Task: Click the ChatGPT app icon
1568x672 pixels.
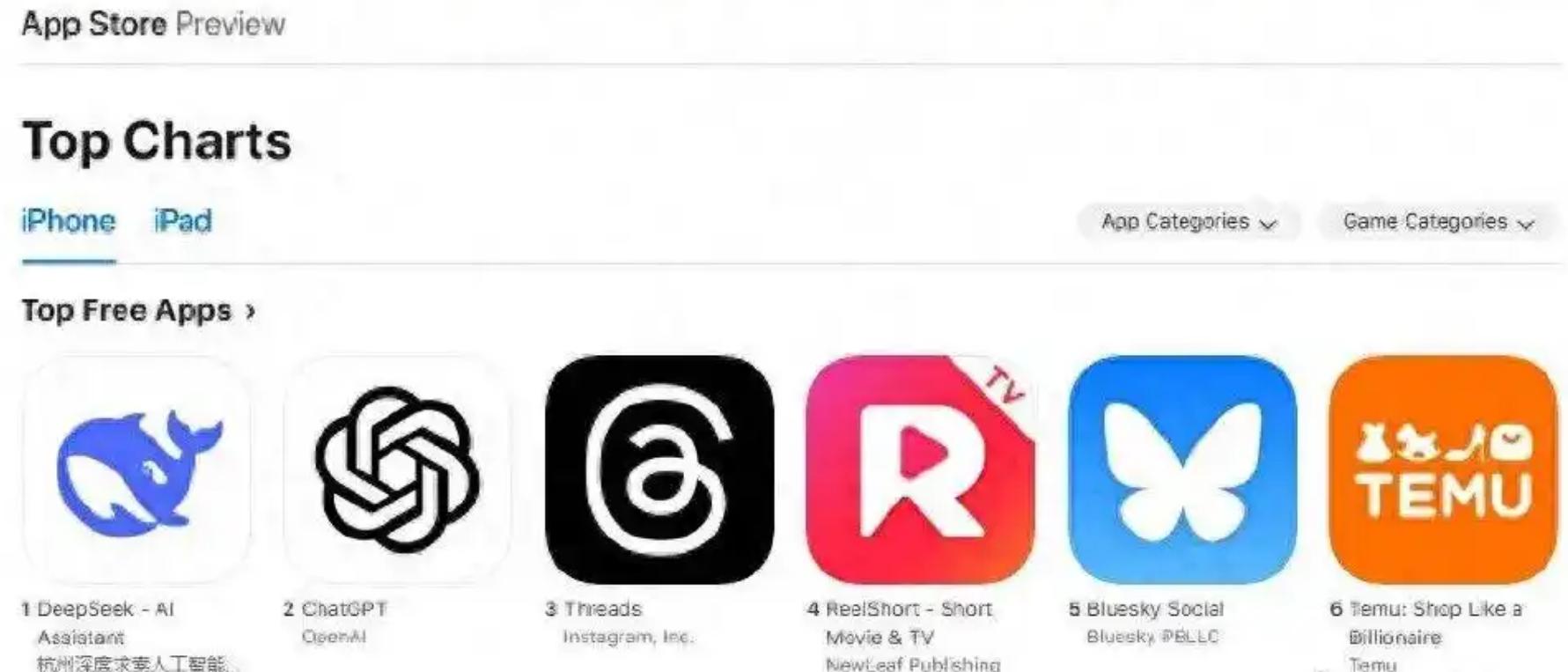Action: 397,469
